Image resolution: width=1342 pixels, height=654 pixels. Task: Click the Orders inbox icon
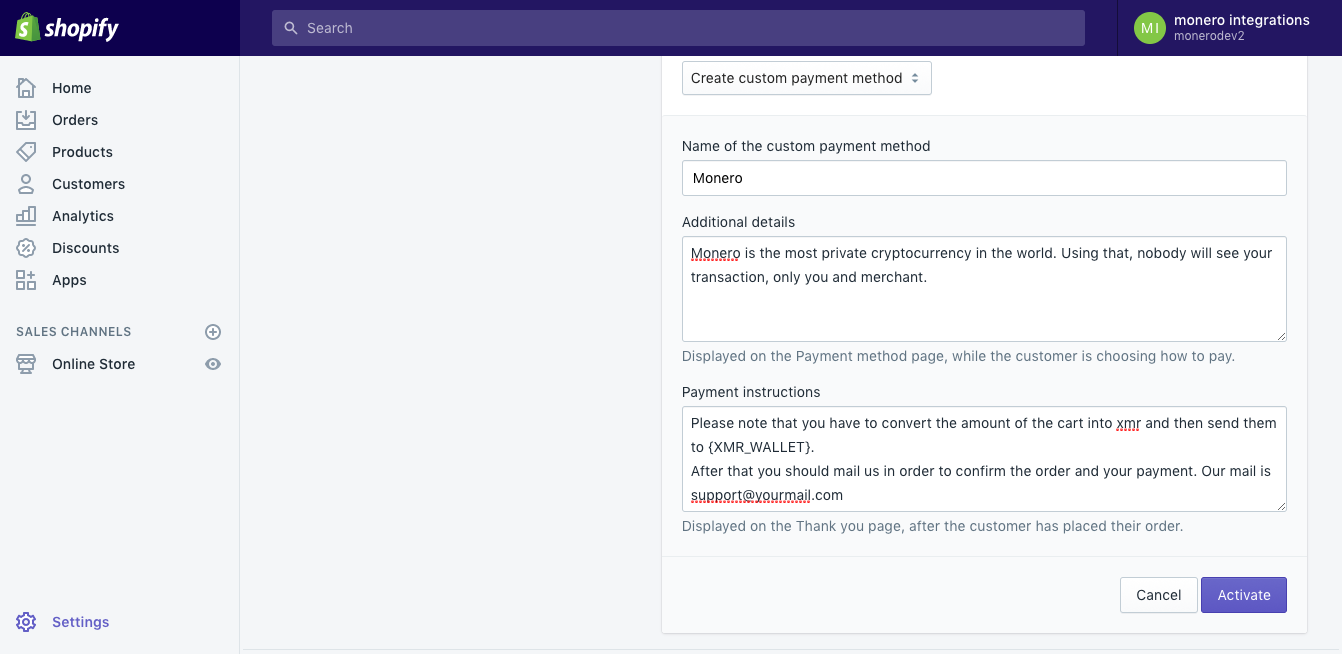click(26, 120)
